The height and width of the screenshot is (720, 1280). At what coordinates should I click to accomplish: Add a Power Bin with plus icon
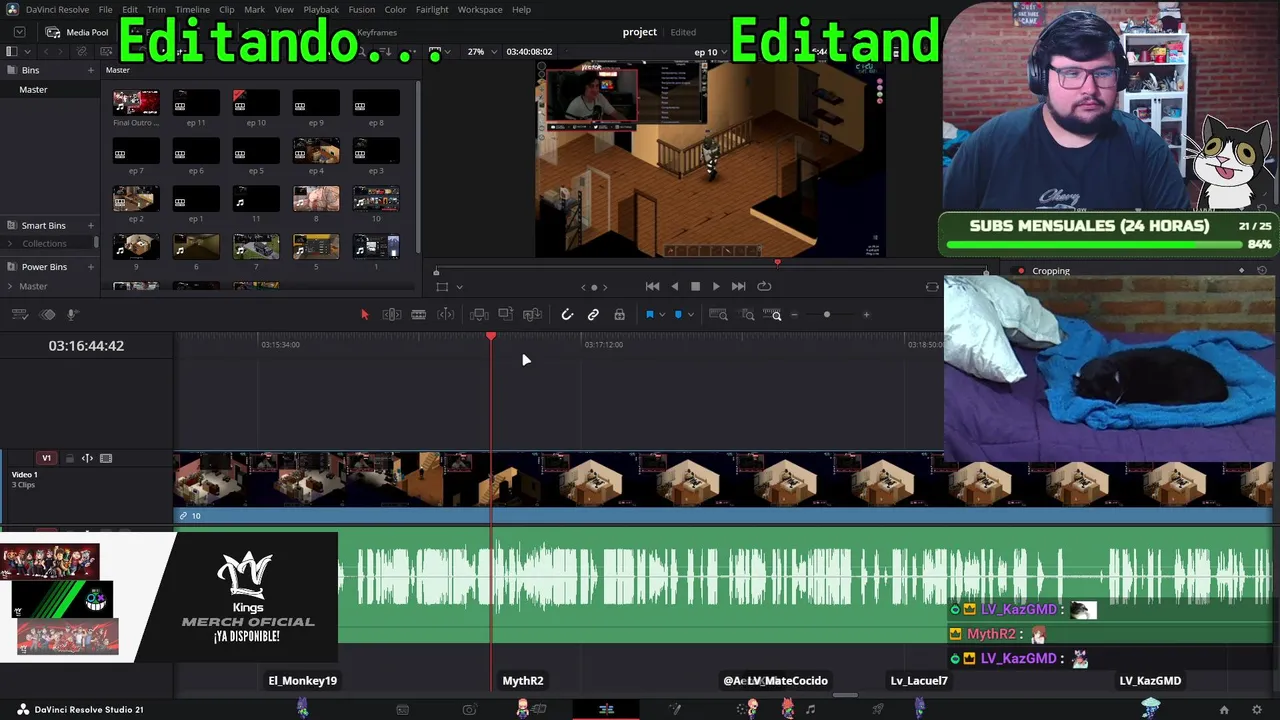pos(90,267)
